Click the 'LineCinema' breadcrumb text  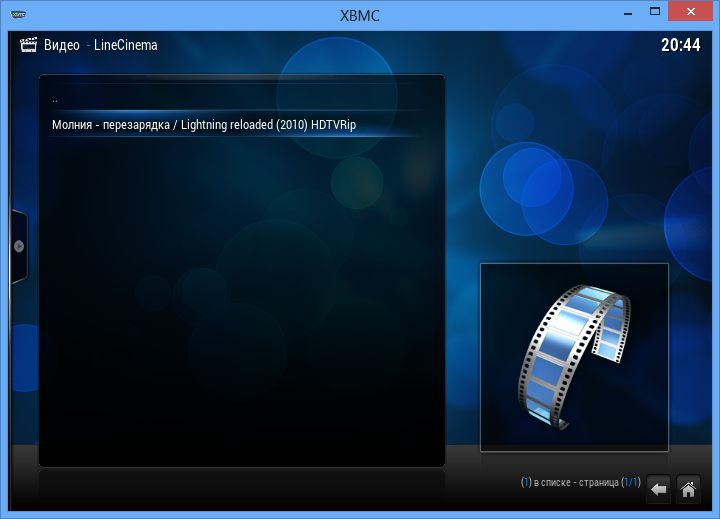point(125,45)
